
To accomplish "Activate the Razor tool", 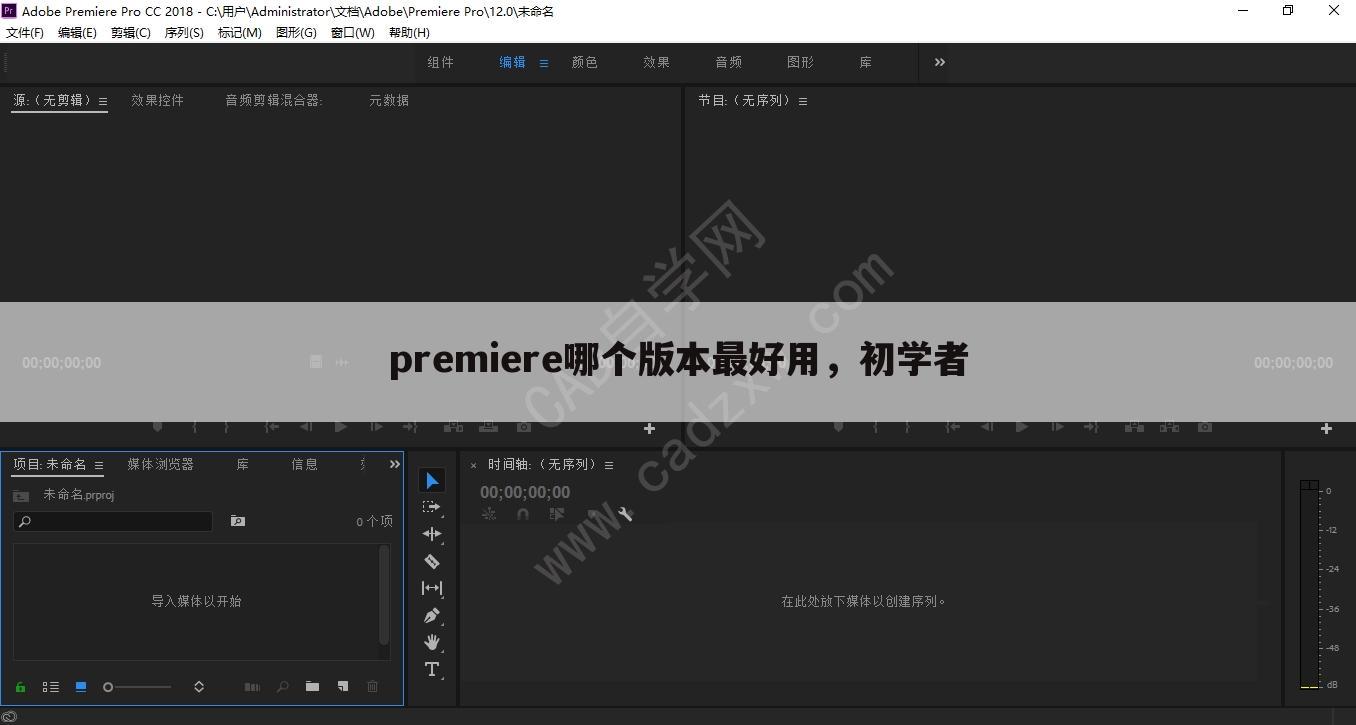I will pyautogui.click(x=432, y=561).
